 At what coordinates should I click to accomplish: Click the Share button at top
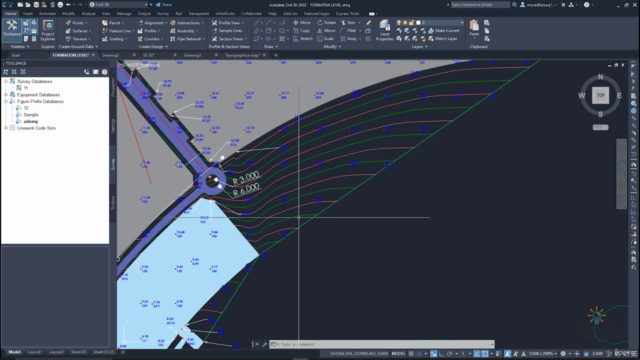[164, 4]
